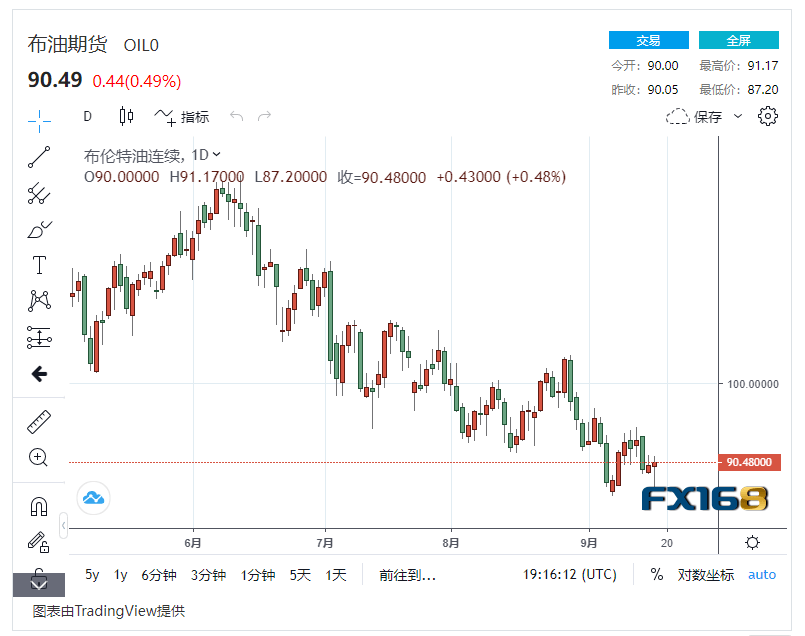Open the chart patterns tool

pos(39,301)
